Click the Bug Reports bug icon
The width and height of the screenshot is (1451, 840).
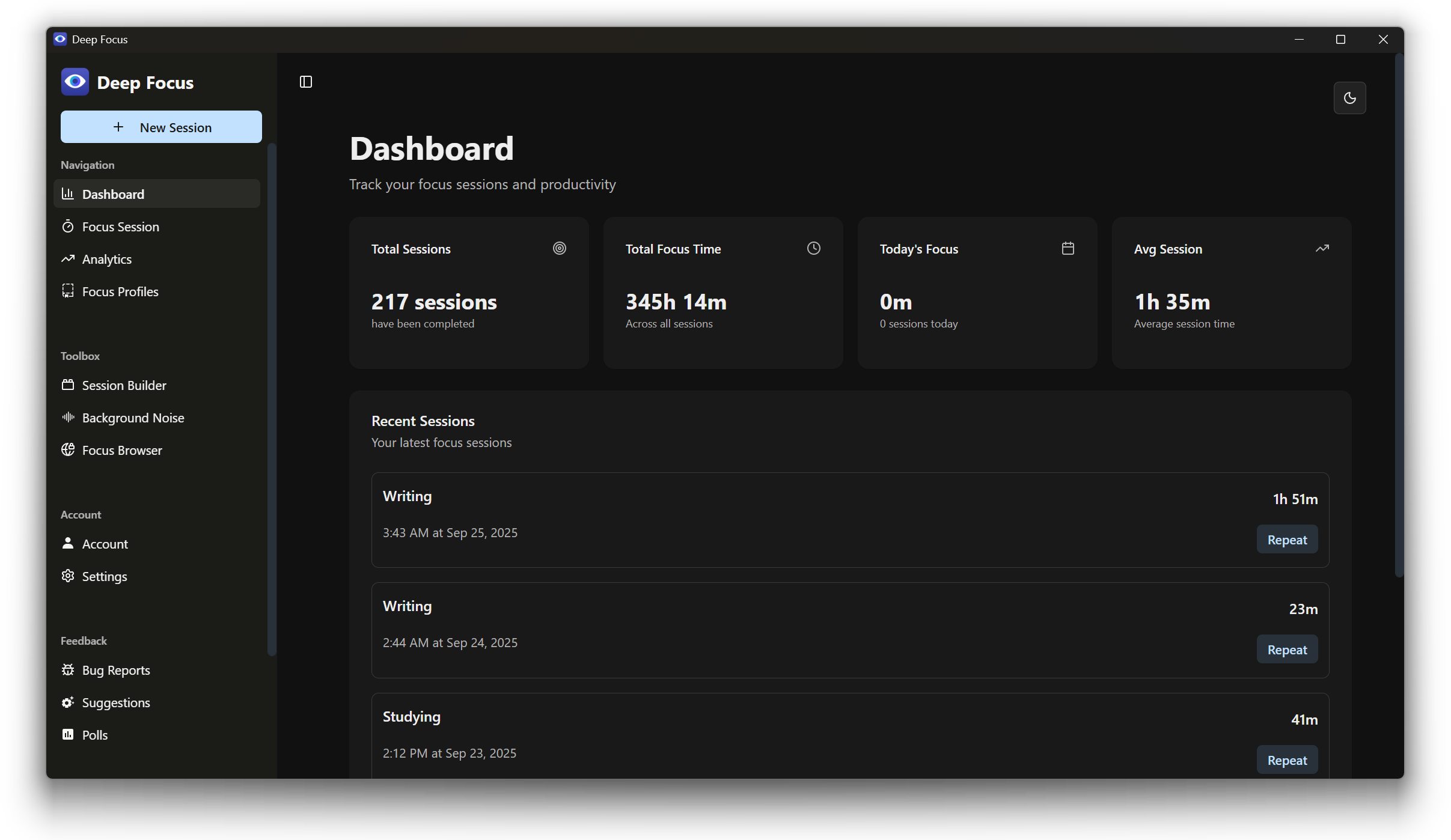(x=68, y=669)
